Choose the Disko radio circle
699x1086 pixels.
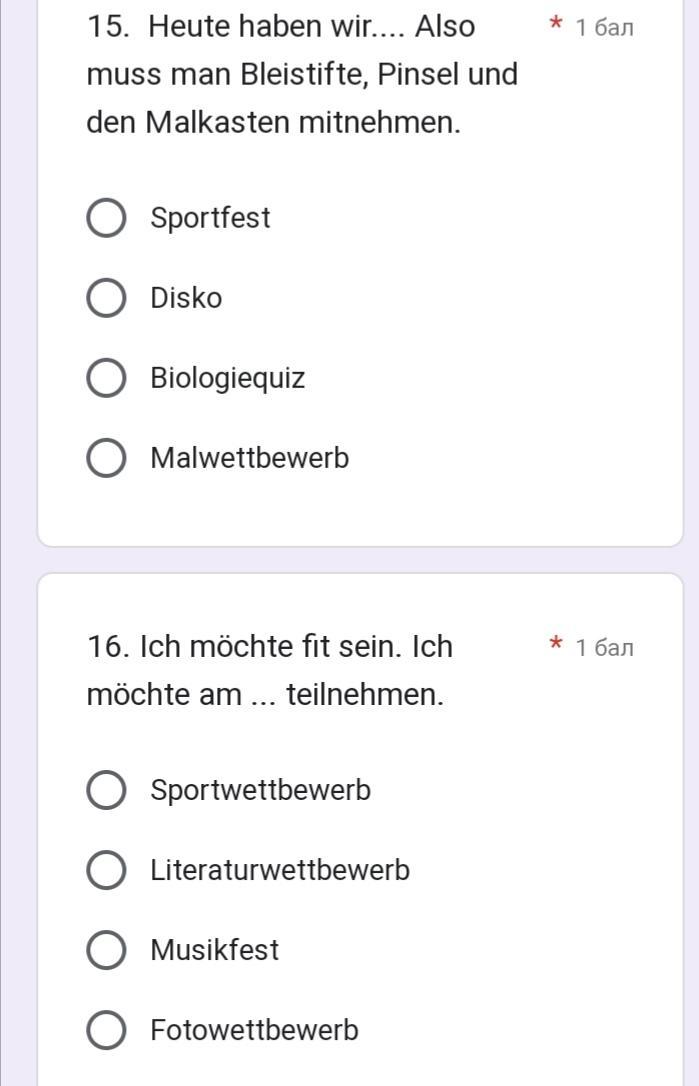[107, 298]
